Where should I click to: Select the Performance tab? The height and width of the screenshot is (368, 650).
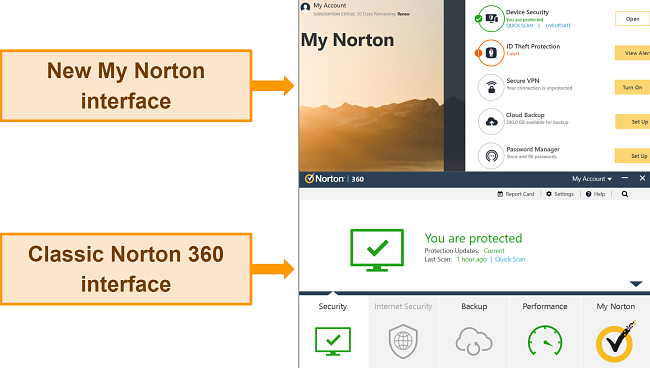click(545, 331)
